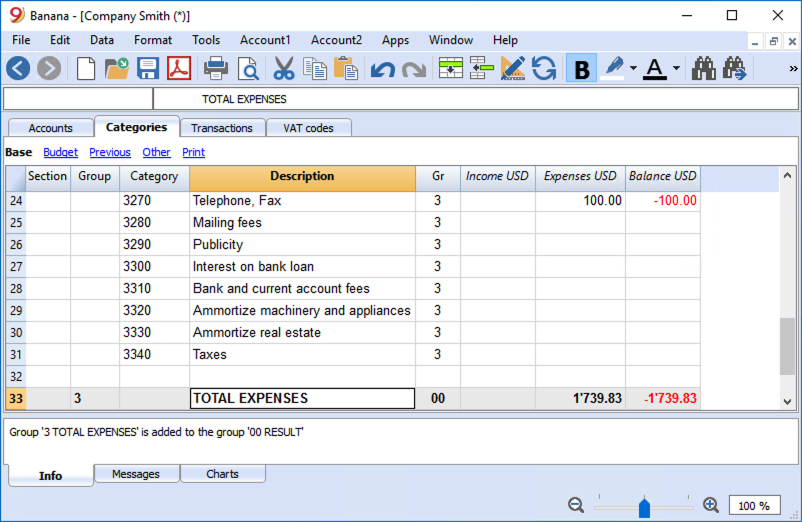Click the zoom slider handle
This screenshot has height=522, width=802.
click(x=644, y=508)
